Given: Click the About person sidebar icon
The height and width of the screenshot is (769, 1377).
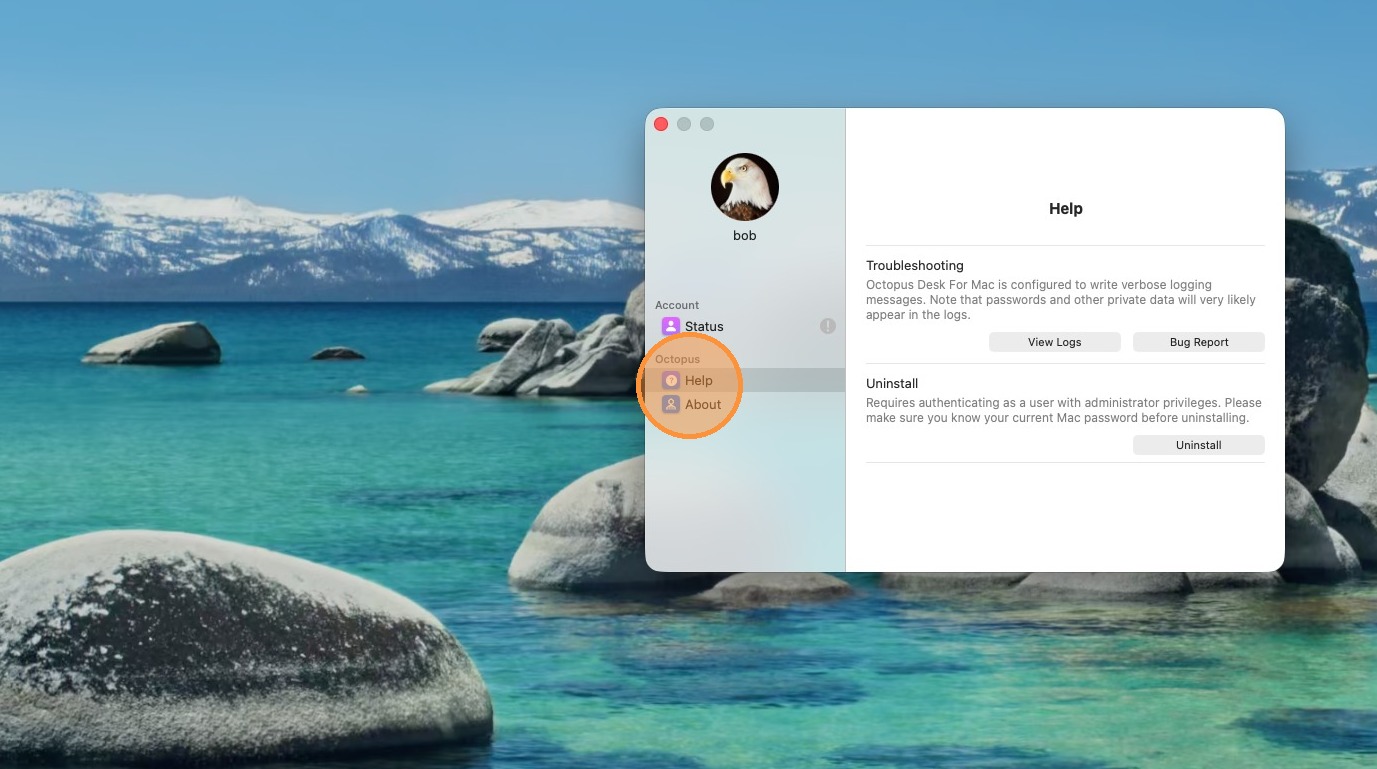Looking at the screenshot, I should click(671, 404).
